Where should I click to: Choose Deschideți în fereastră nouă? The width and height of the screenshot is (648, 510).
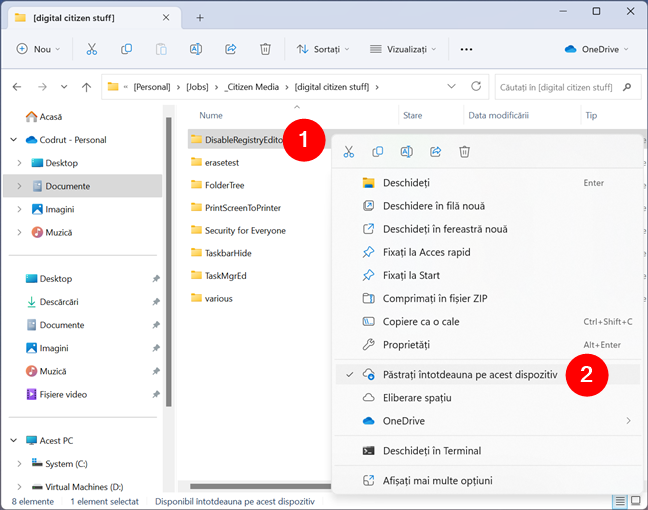488,229
